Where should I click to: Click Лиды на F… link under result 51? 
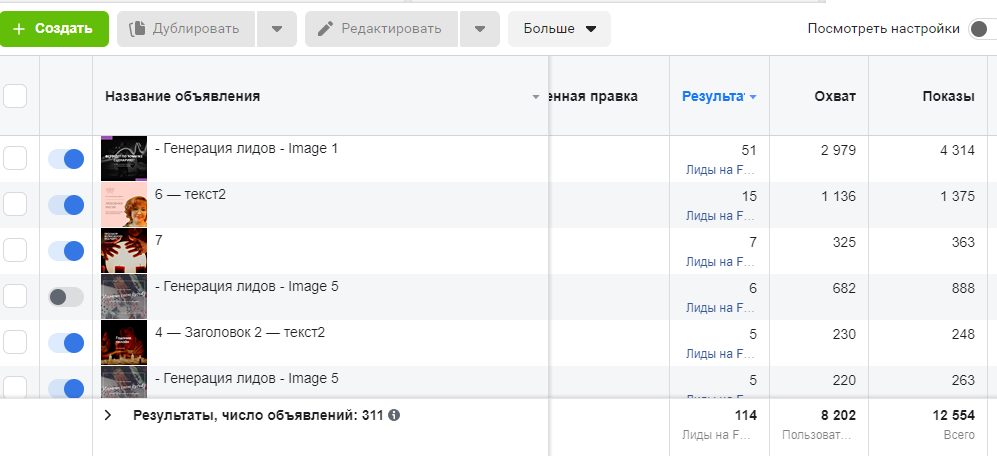(x=721, y=170)
